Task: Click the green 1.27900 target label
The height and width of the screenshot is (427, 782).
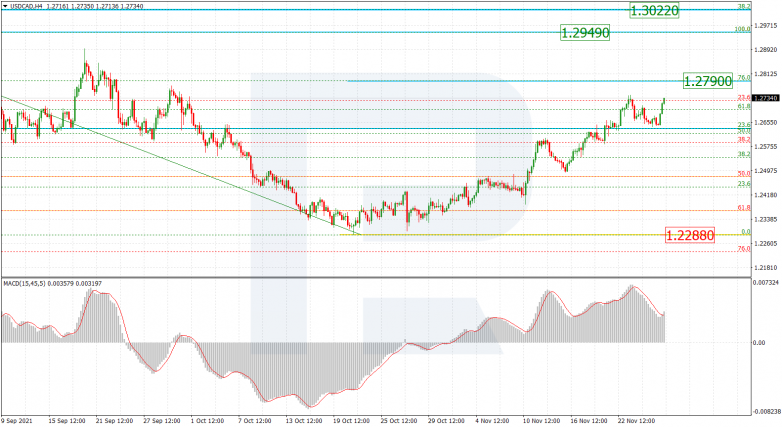Action: [707, 81]
